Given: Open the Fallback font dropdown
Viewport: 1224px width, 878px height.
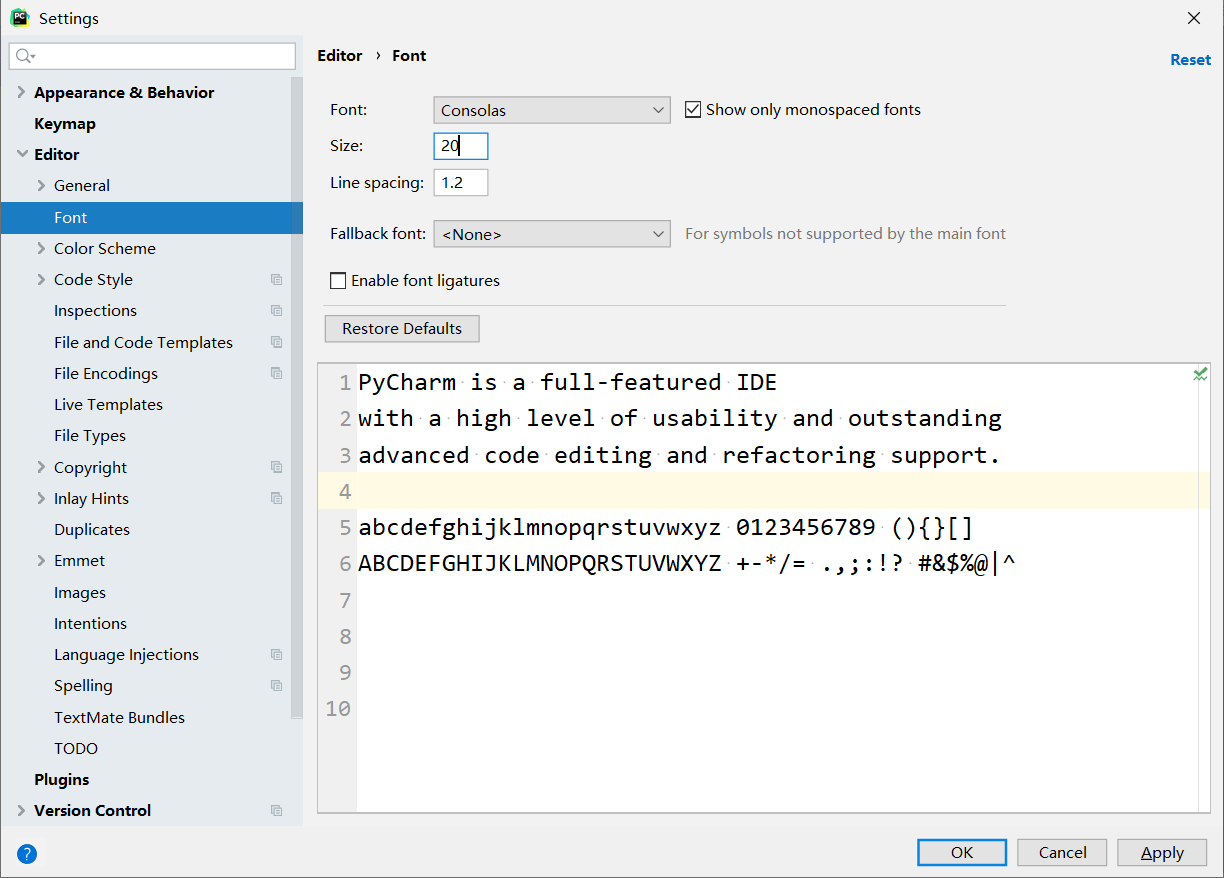Looking at the screenshot, I should pyautogui.click(x=552, y=234).
